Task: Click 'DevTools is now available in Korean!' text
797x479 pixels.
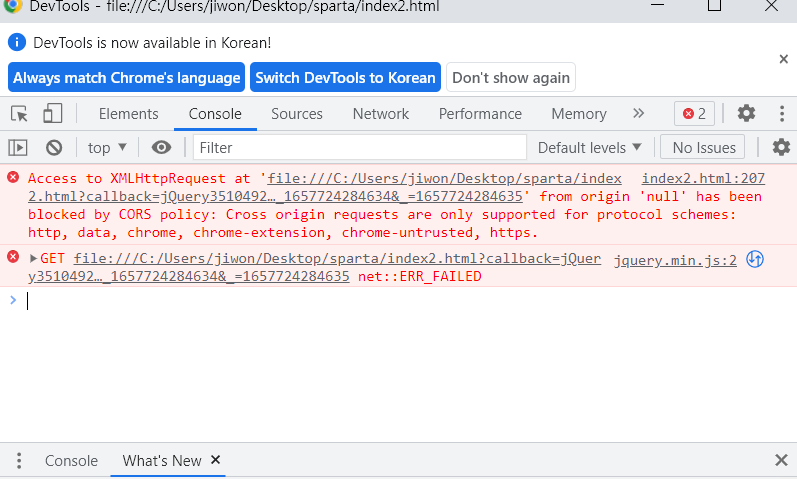Action: (152, 43)
